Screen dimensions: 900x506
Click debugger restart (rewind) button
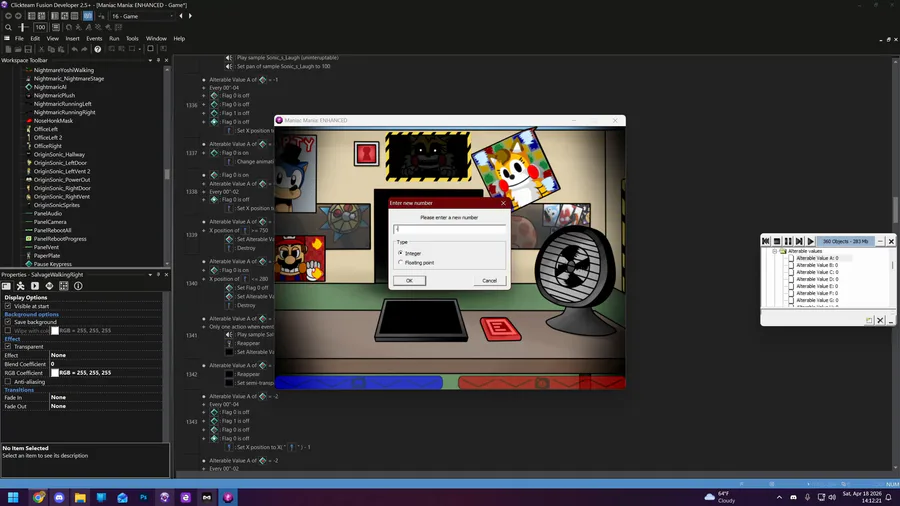[x=766, y=242]
